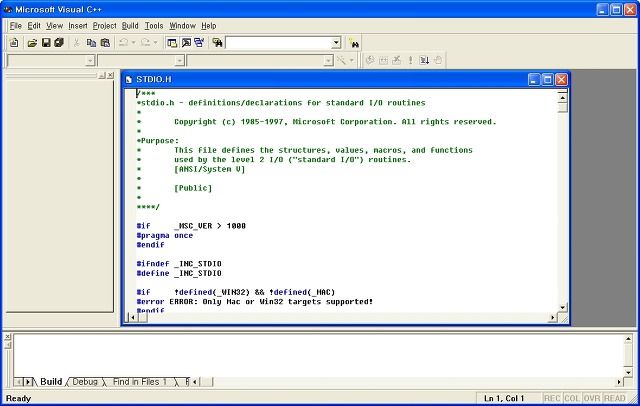640x406 pixels.
Task: Click the Paste clipboard icon
Action: click(105, 42)
